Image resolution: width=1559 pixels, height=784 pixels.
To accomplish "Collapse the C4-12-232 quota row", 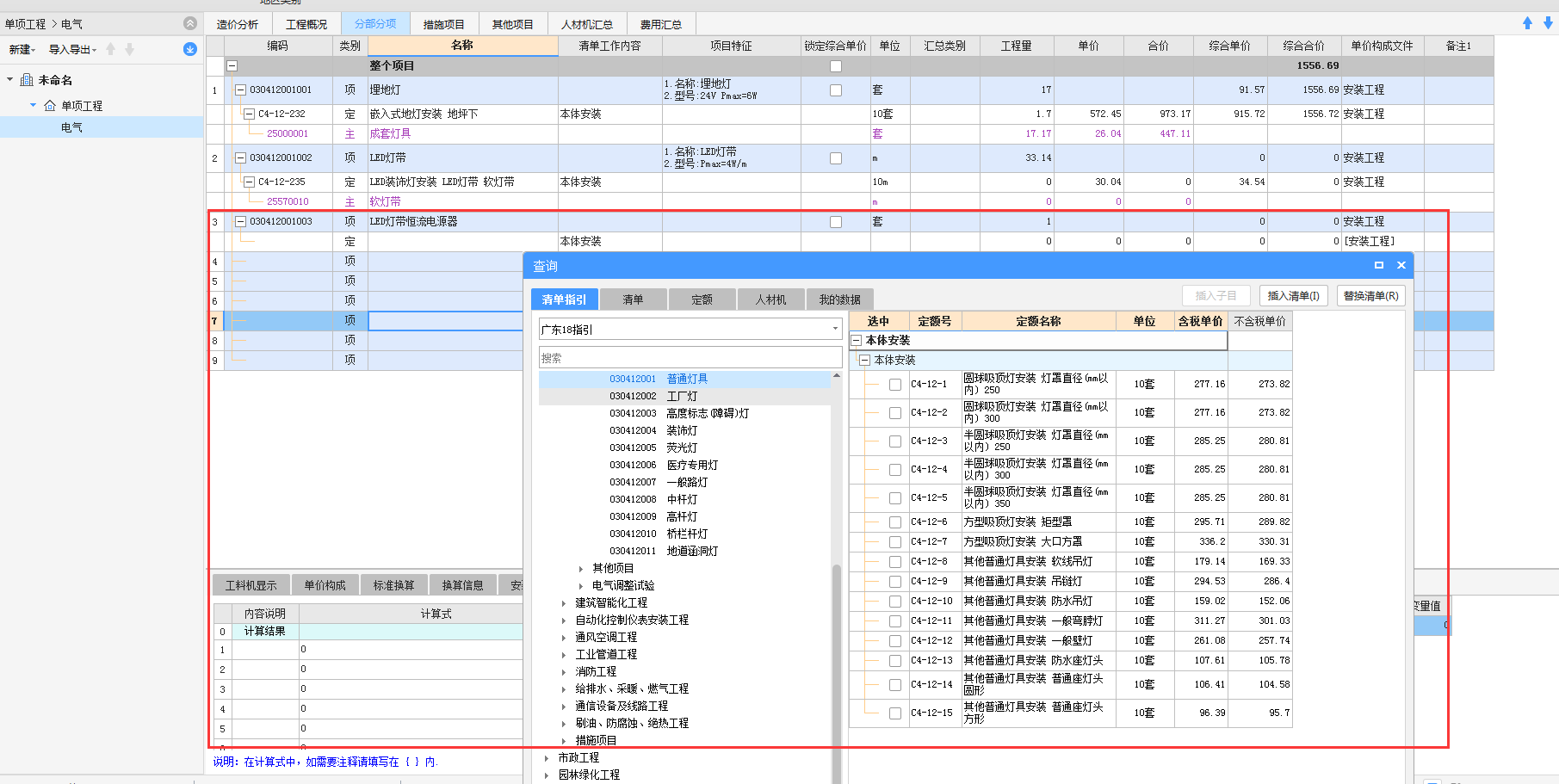I will (x=249, y=114).
